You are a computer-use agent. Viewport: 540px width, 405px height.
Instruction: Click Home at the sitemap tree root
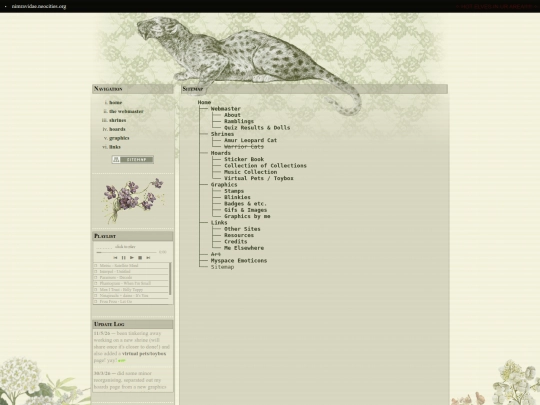click(204, 102)
